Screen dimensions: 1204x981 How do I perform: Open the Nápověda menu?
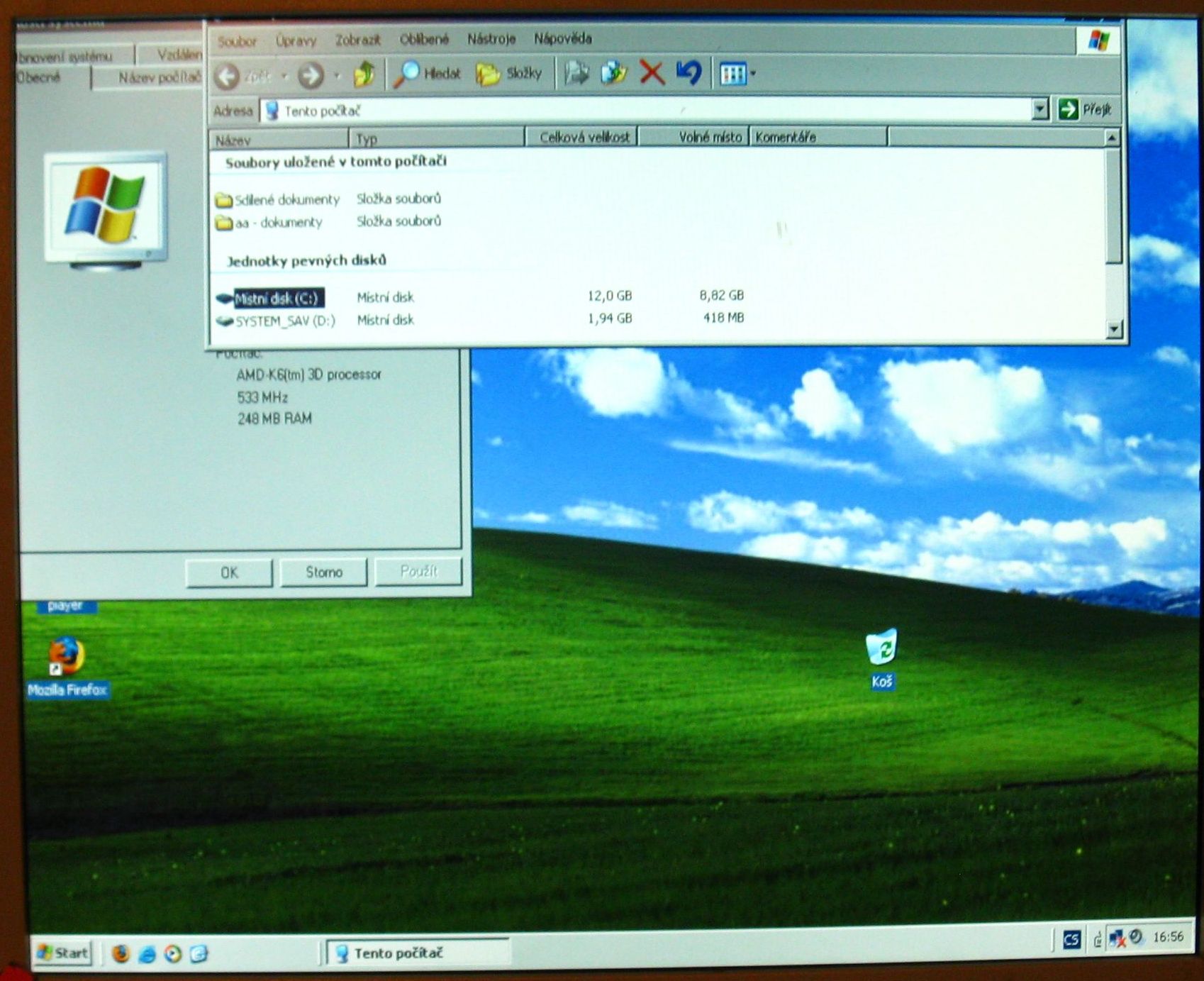[x=563, y=38]
